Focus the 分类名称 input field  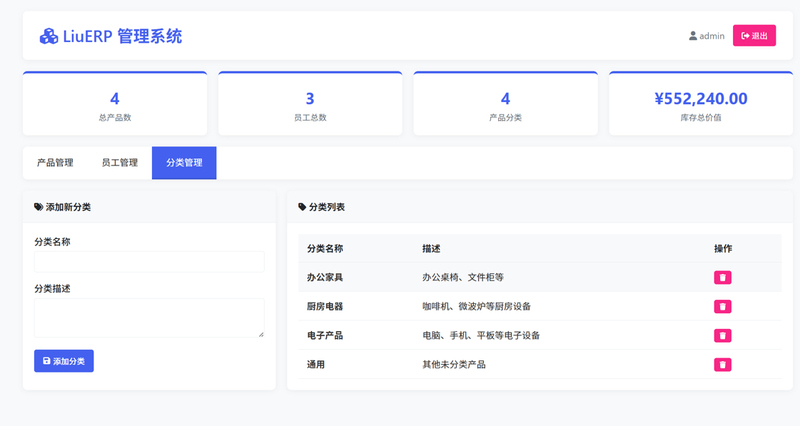149,262
